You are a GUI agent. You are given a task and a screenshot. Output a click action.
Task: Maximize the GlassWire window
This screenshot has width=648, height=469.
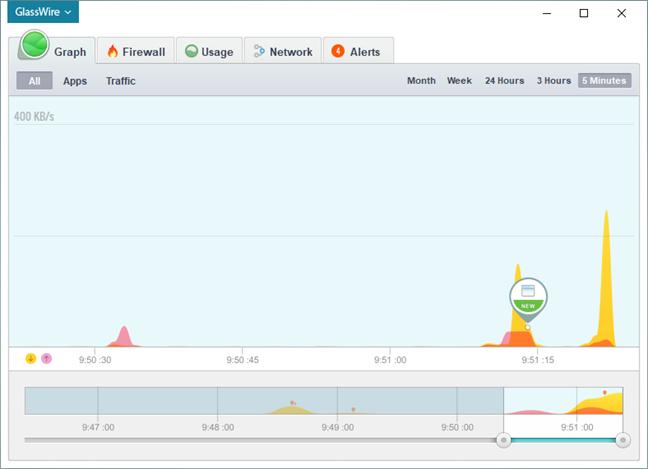[x=584, y=13]
